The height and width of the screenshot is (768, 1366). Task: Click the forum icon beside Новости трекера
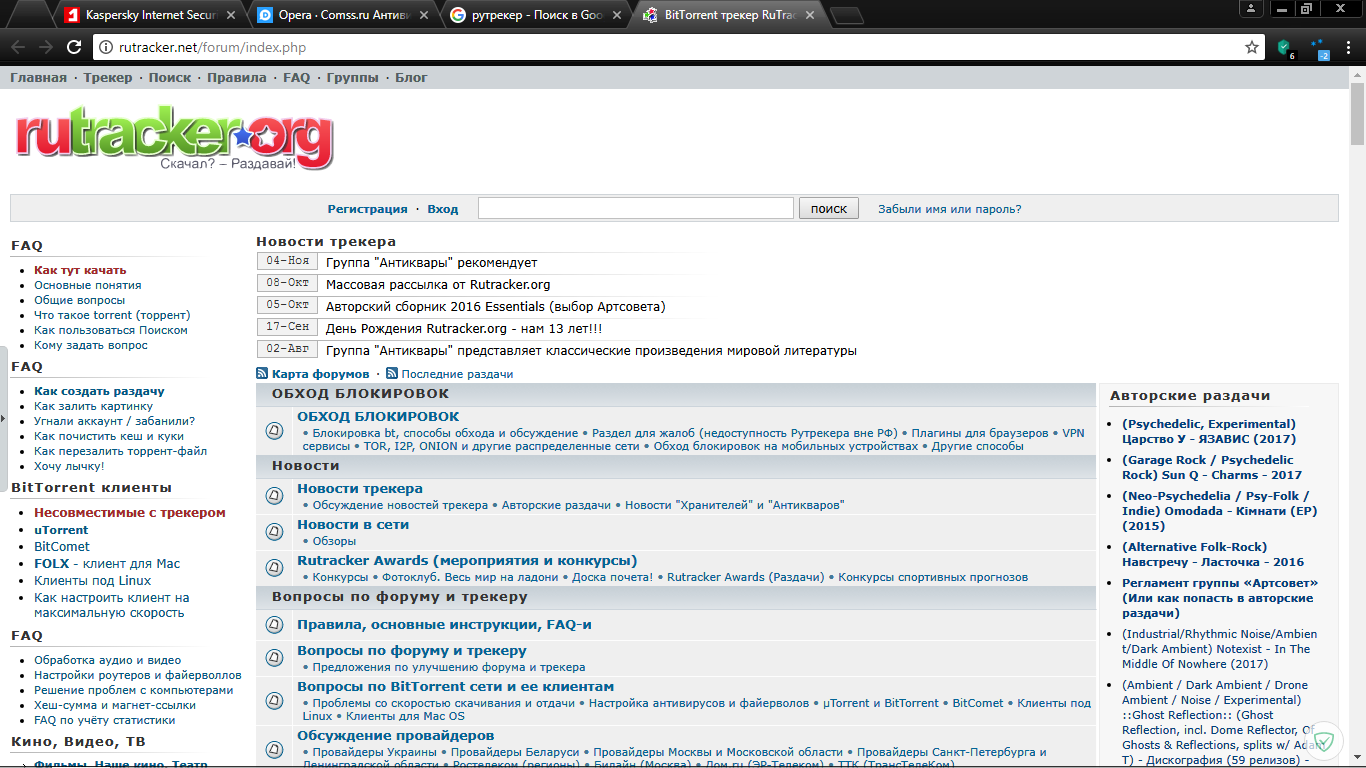click(274, 496)
